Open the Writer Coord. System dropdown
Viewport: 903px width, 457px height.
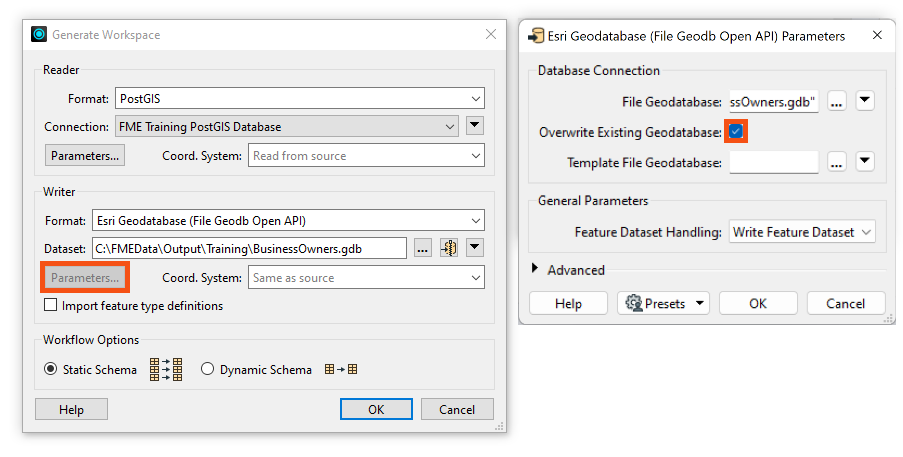tap(366, 277)
